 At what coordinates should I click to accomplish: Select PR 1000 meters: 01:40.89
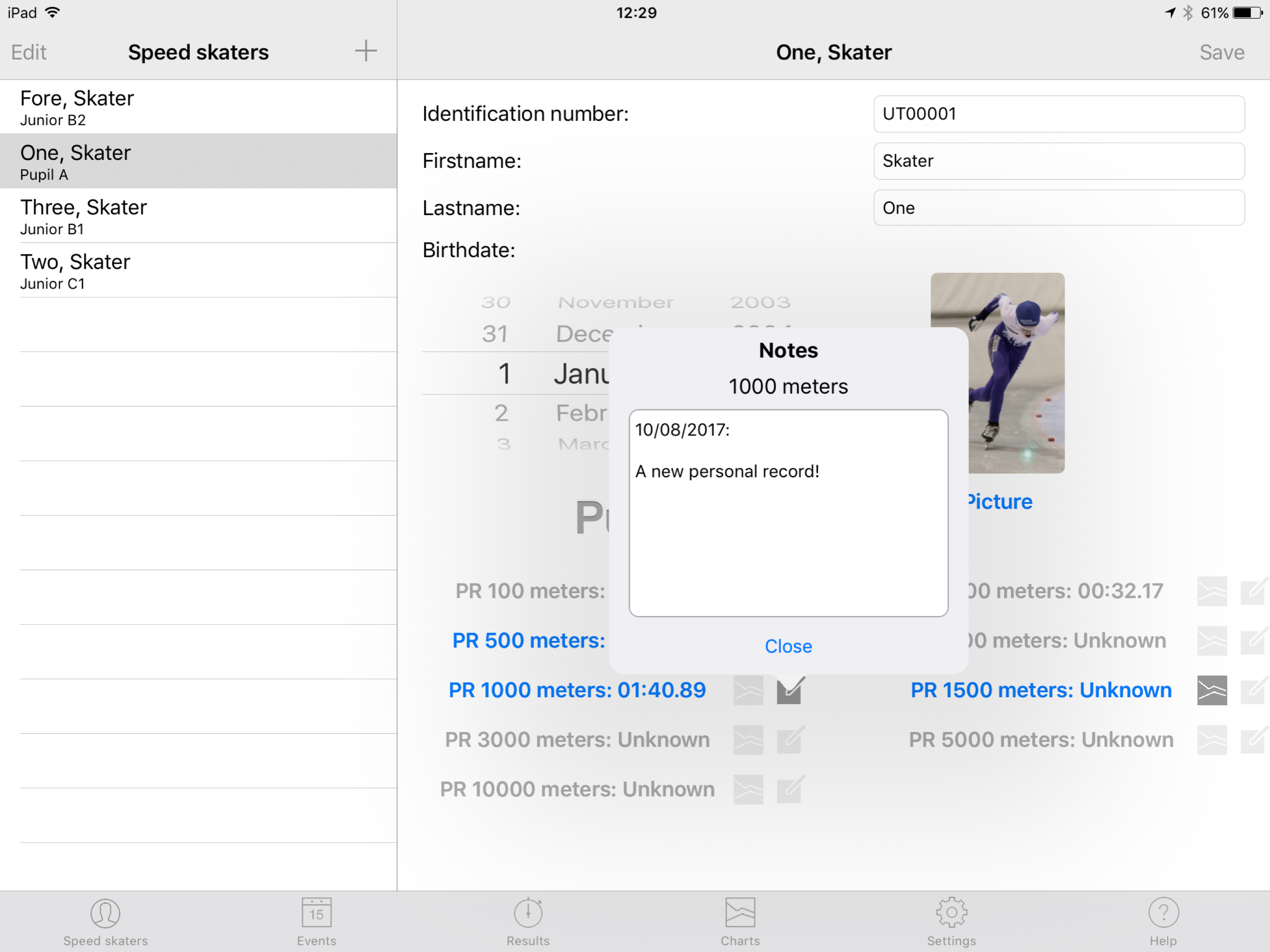[x=577, y=690]
